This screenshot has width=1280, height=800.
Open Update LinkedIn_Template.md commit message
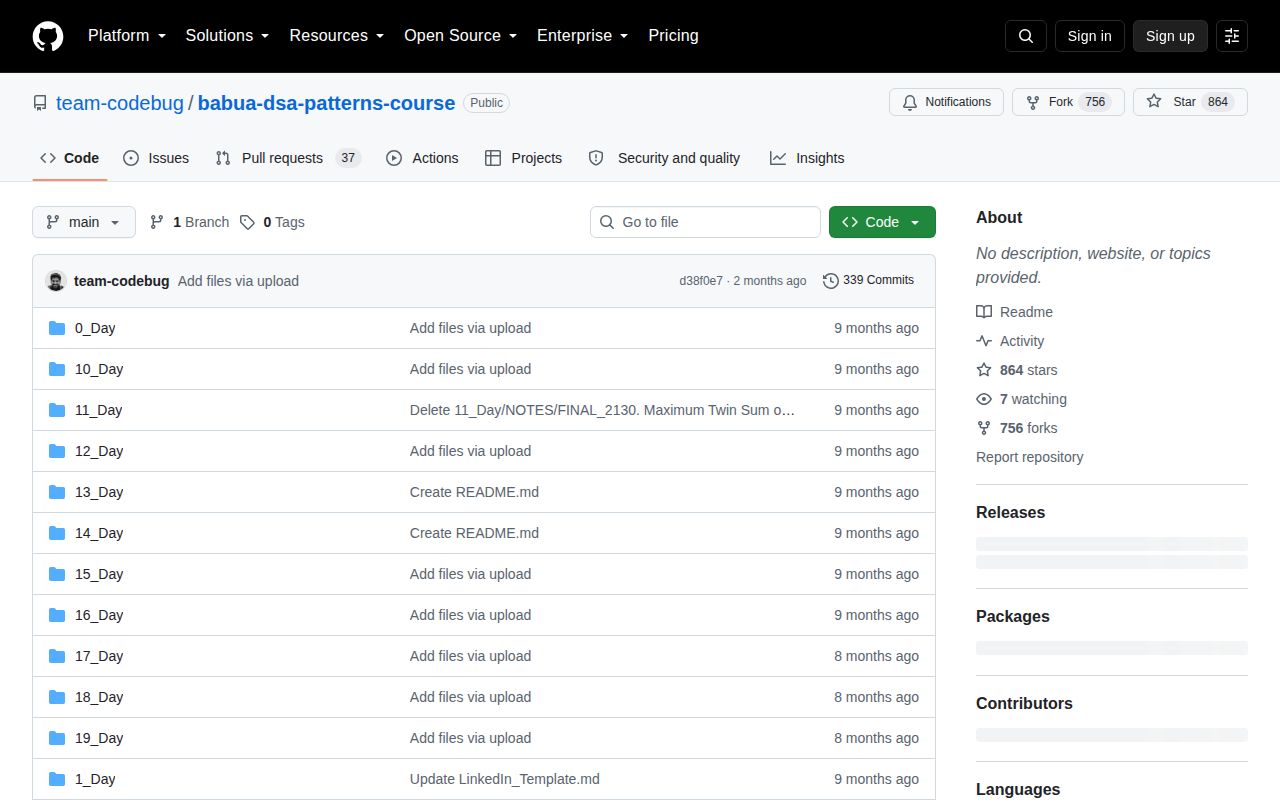click(505, 779)
